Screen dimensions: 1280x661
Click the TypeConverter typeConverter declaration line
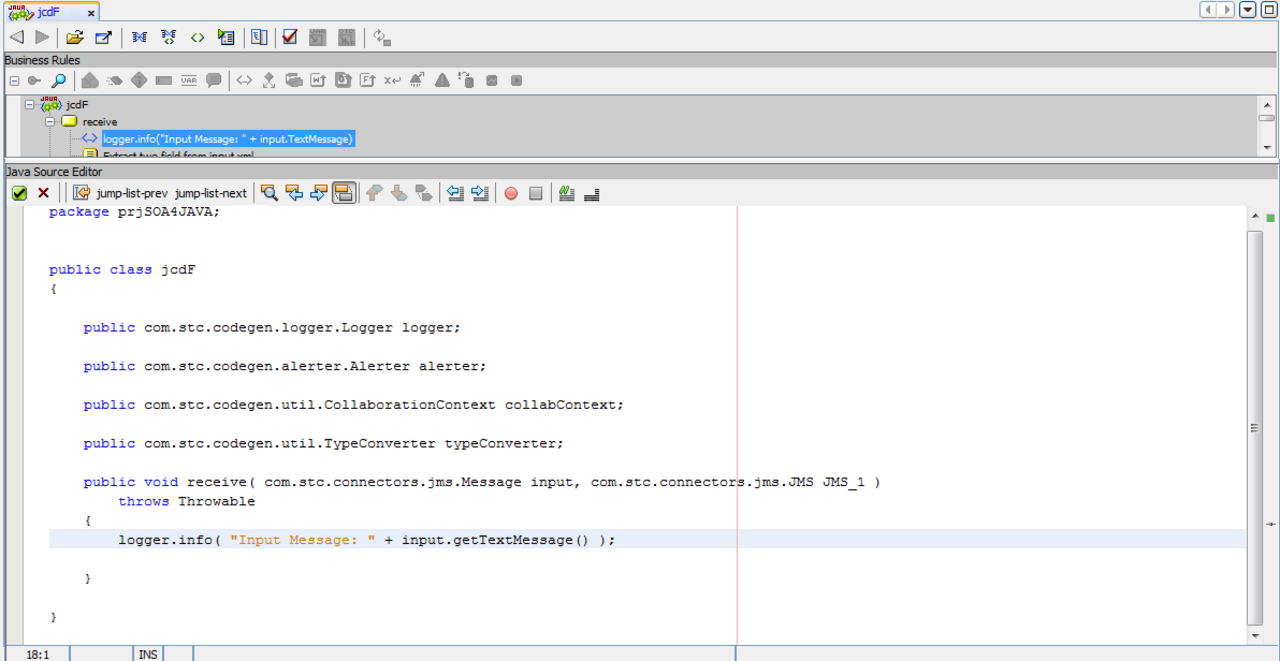click(x=323, y=444)
